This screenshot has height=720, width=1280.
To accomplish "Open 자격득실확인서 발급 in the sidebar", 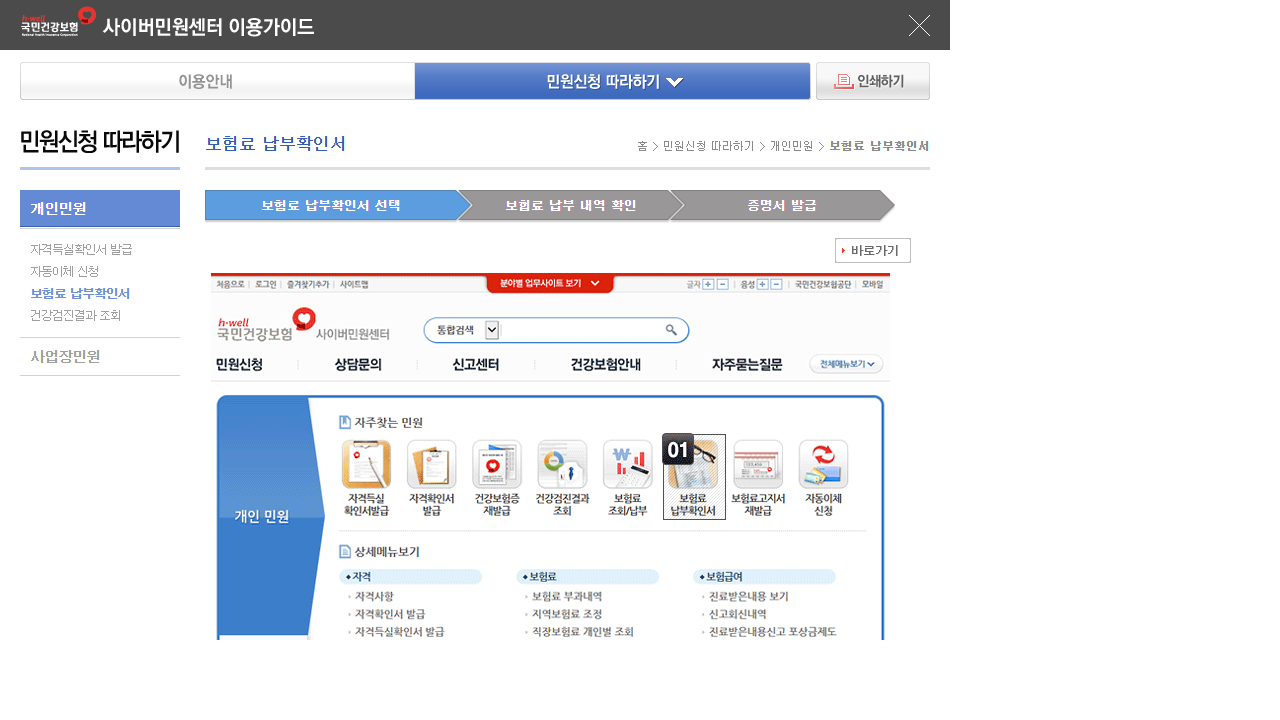I will click(81, 249).
